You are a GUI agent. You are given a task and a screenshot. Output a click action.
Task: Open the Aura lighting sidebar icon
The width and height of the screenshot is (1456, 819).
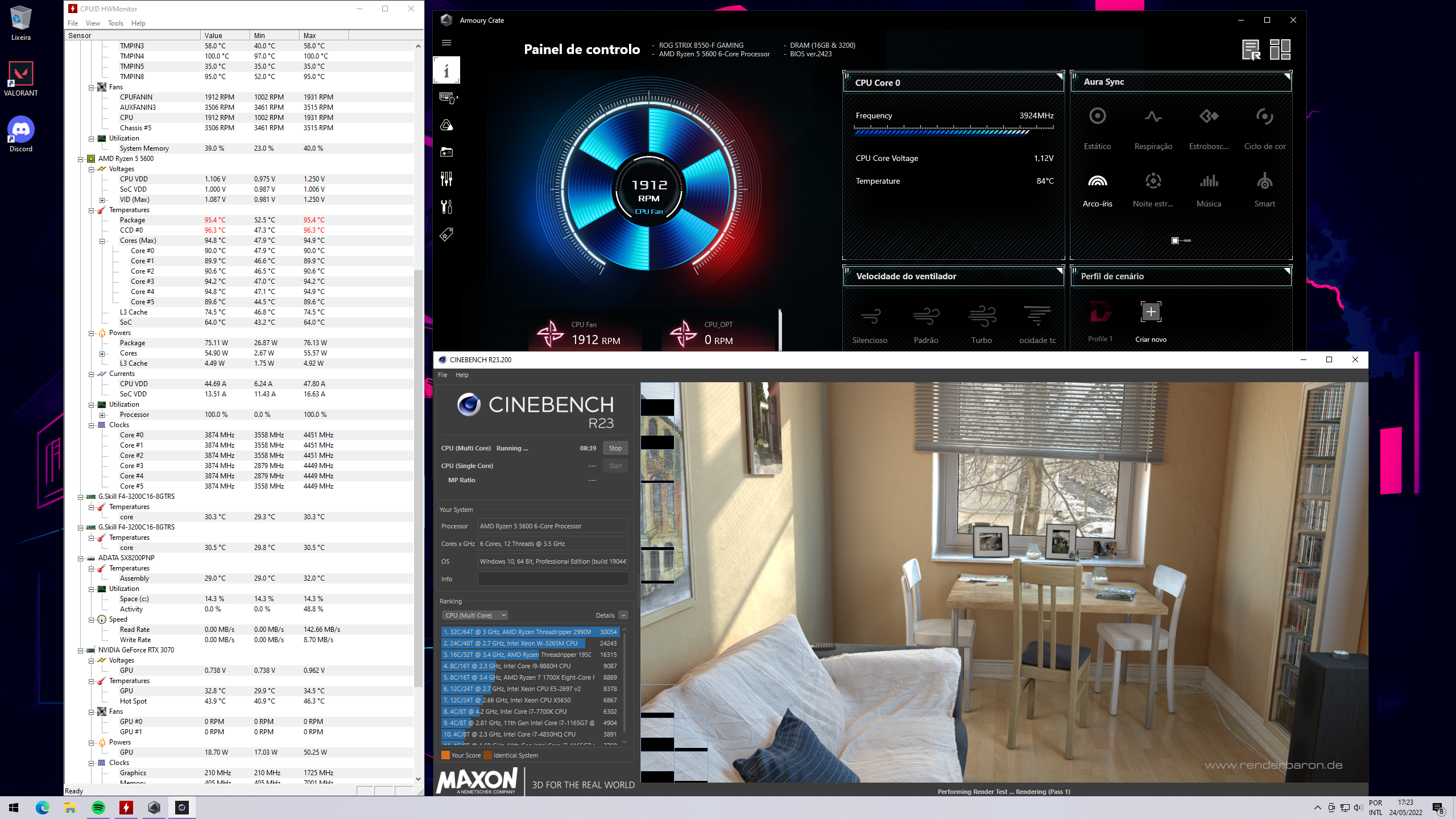tap(446, 125)
